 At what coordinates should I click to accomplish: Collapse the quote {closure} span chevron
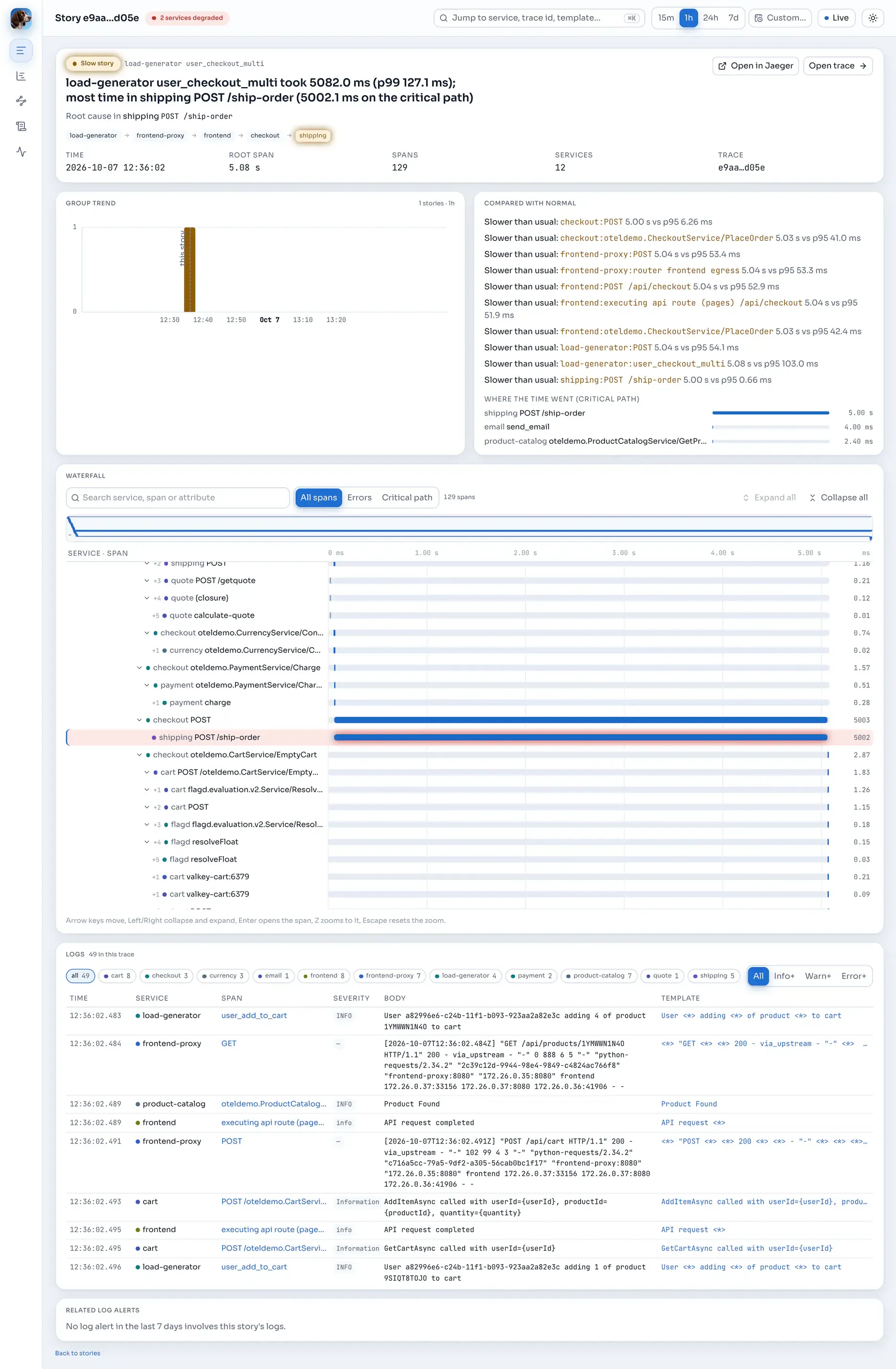click(146, 598)
